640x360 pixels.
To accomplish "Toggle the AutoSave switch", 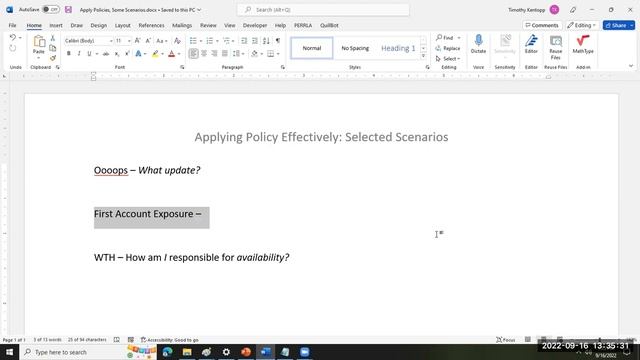I will pyautogui.click(x=51, y=9).
